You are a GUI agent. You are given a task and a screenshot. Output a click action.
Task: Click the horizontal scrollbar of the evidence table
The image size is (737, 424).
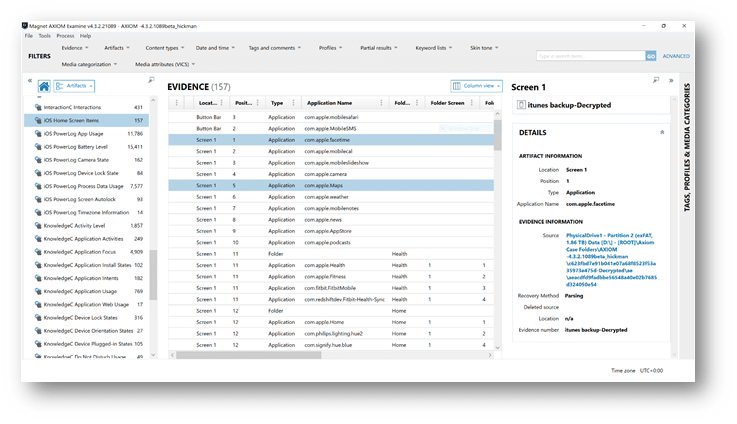249,355
